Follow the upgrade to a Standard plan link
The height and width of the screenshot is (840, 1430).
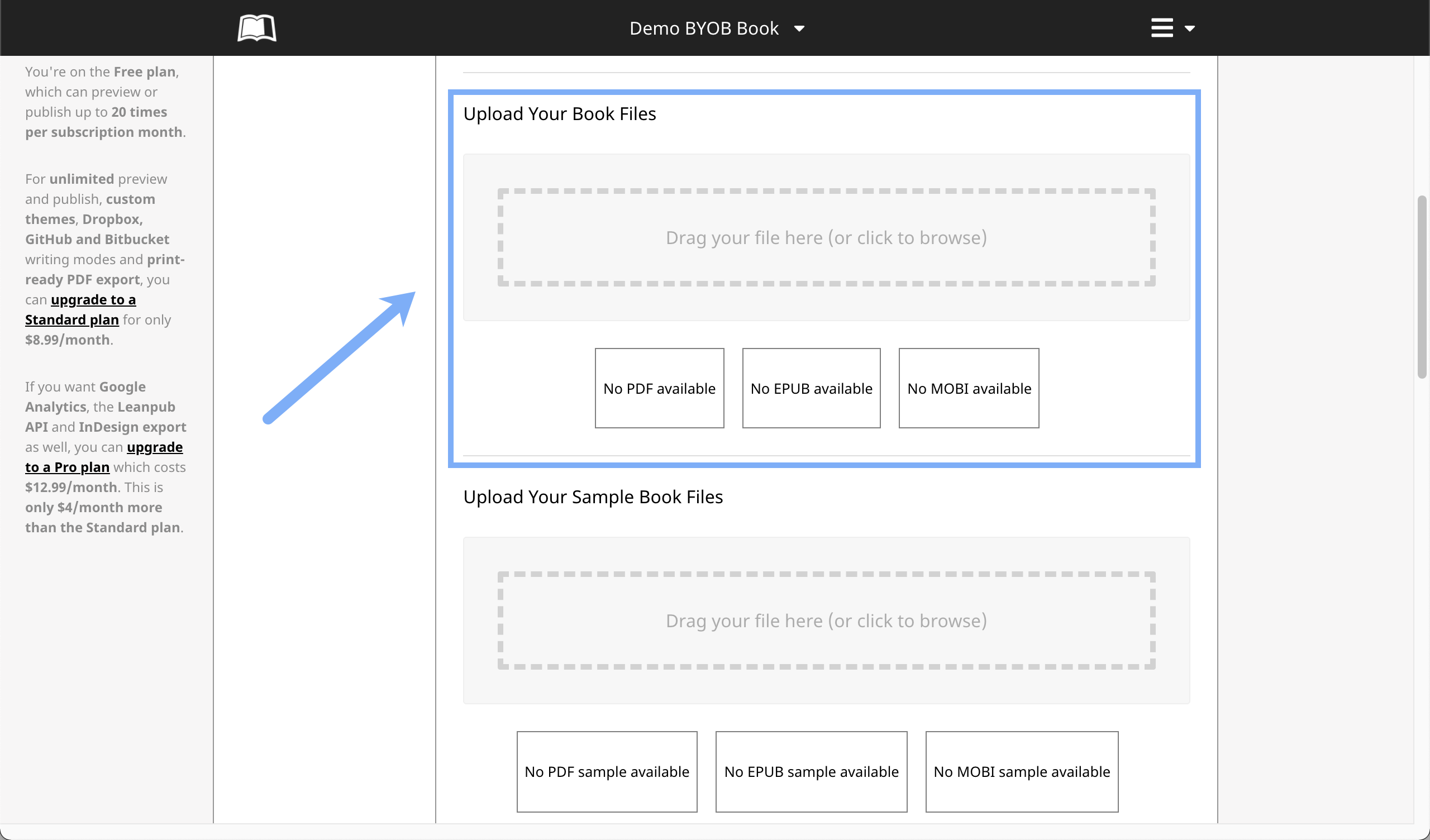click(93, 300)
